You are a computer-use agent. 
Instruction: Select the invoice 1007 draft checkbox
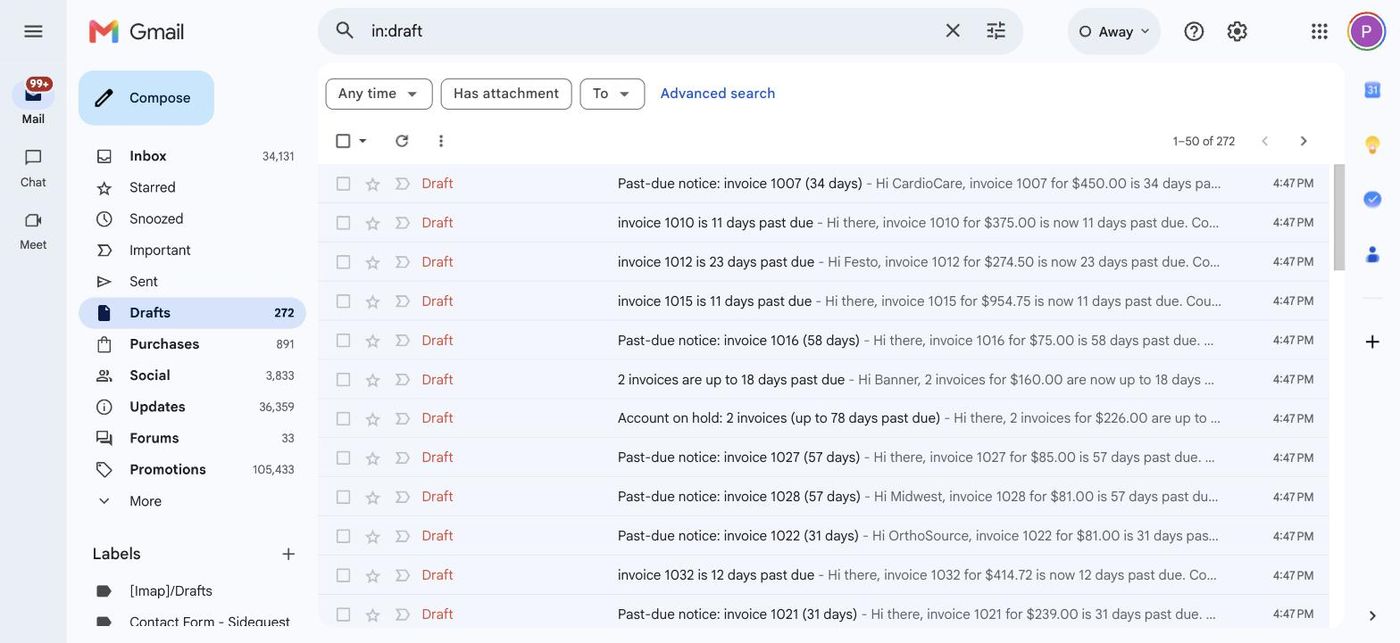343,184
